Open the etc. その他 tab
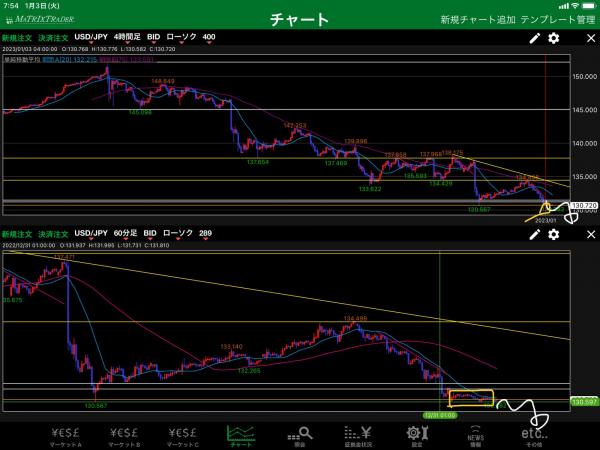Screen dimensions: 600x450 534,437
